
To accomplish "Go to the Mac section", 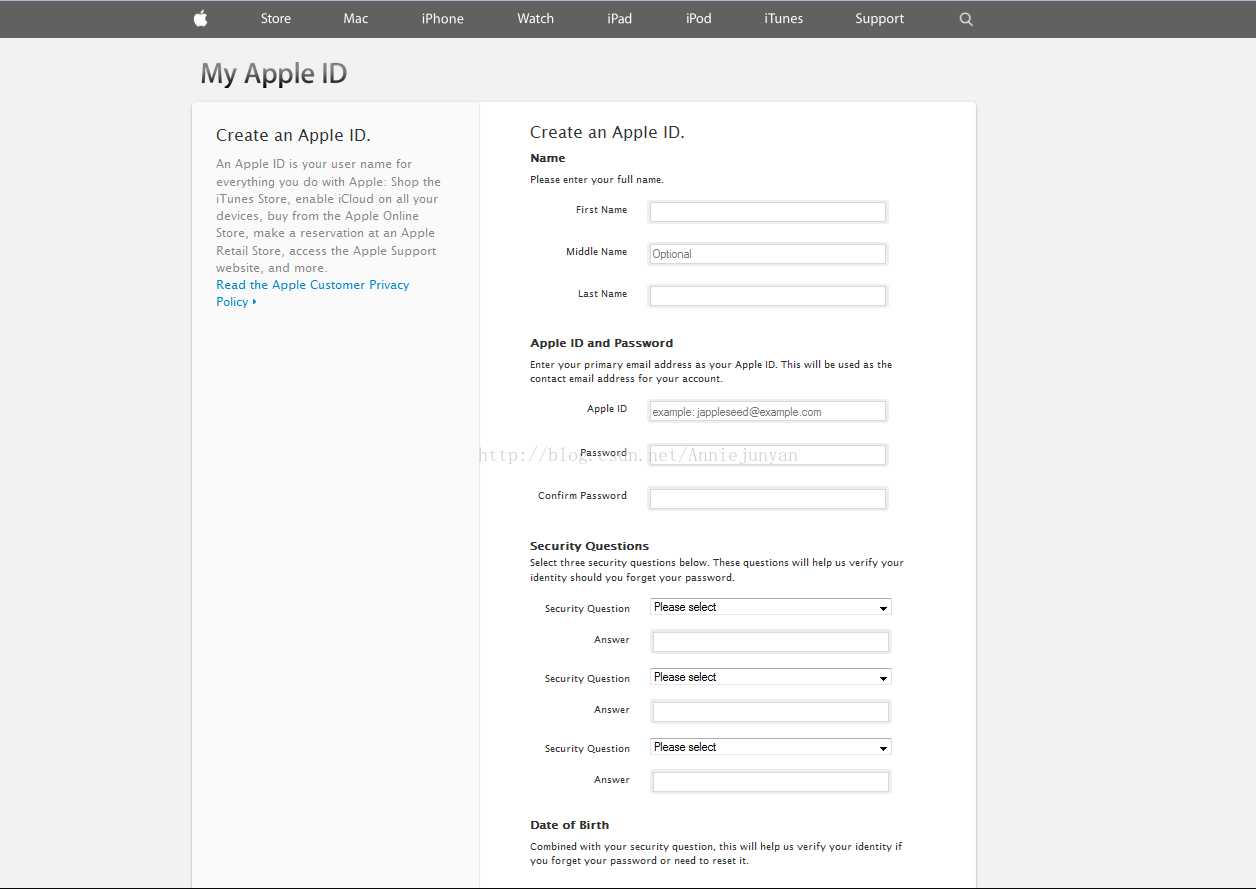I will pyautogui.click(x=356, y=19).
